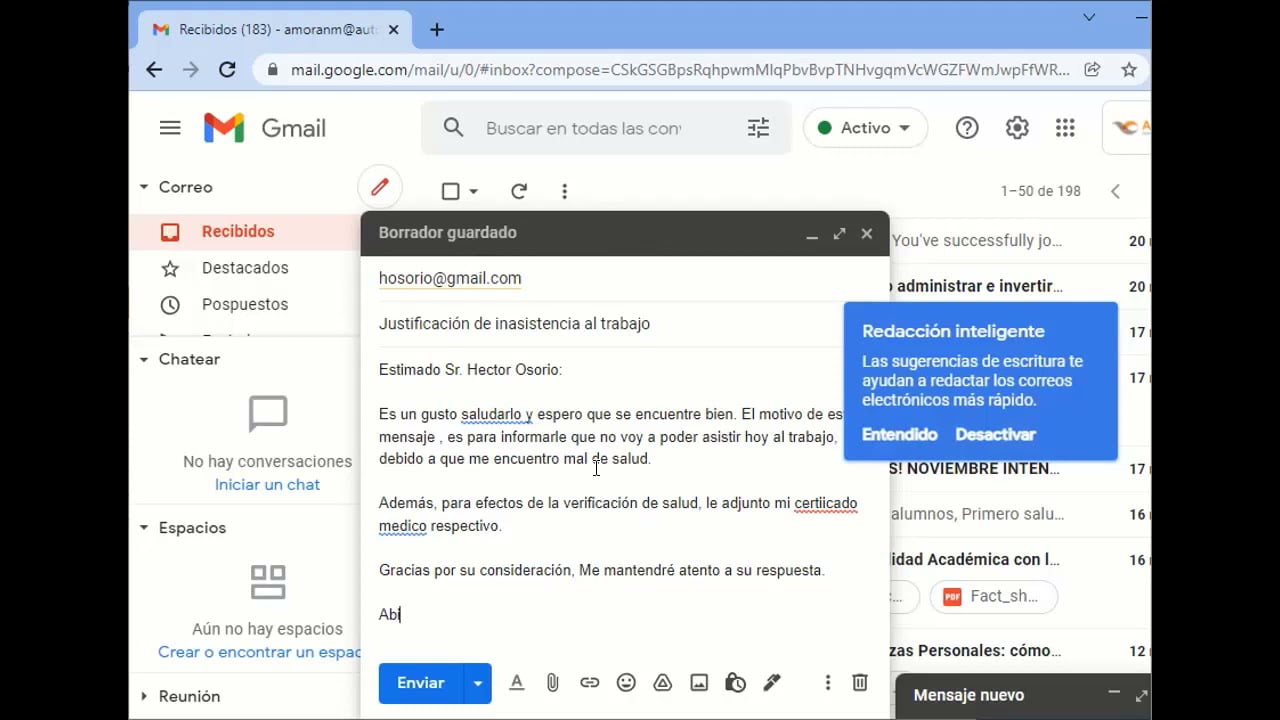Insert a link into the email
This screenshot has width=1280, height=720.
pyautogui.click(x=589, y=682)
